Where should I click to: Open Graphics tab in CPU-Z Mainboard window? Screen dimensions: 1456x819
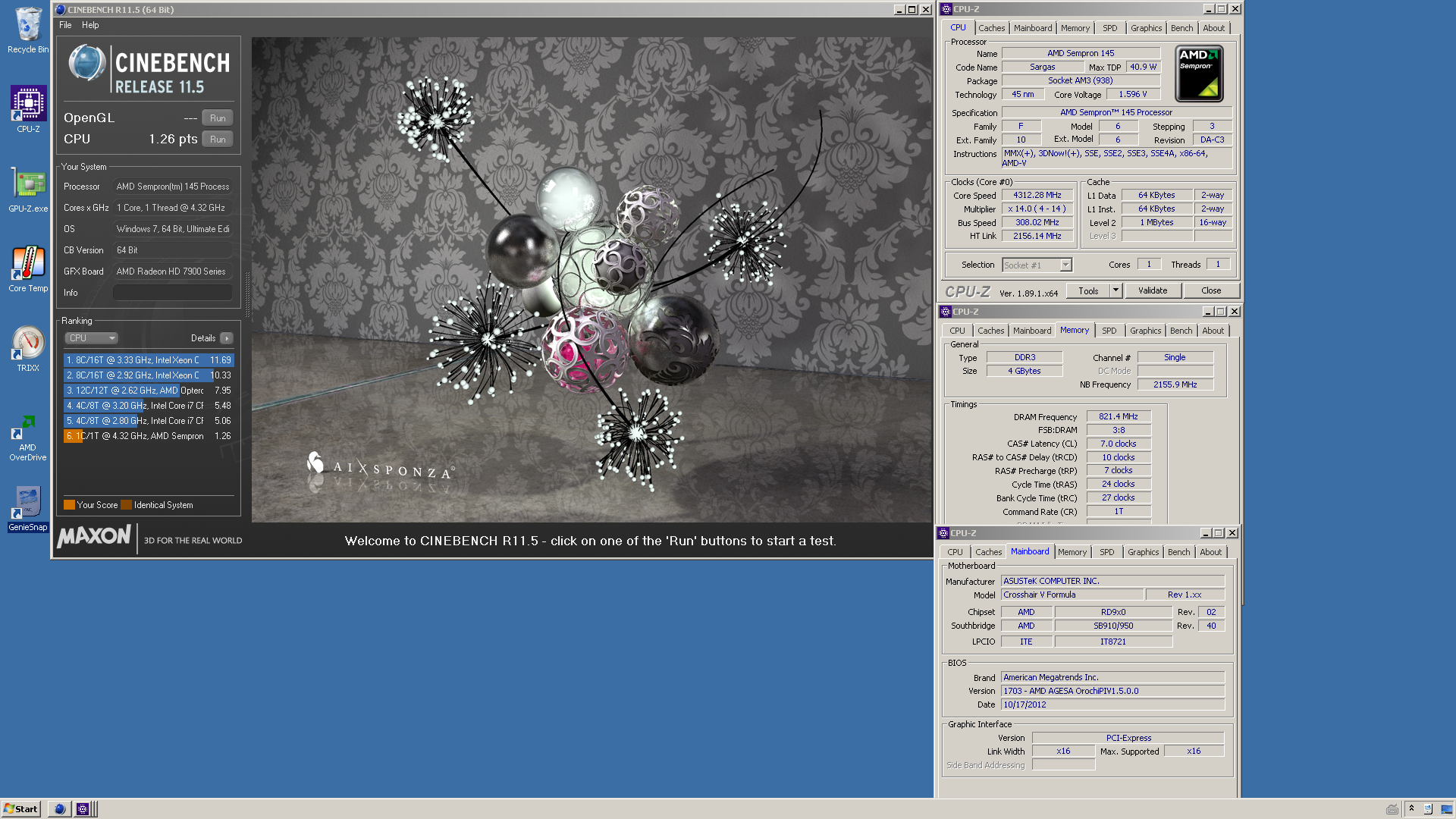point(1143,552)
